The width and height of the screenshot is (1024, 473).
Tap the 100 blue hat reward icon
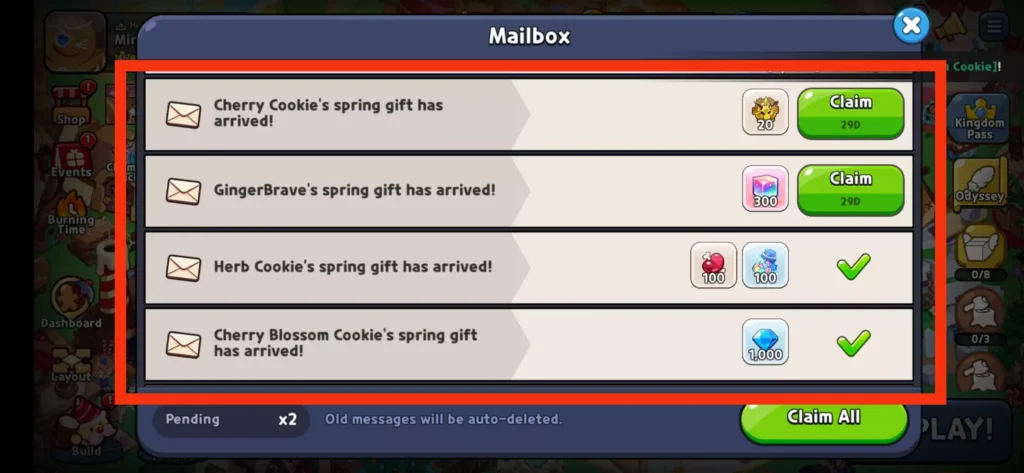[x=765, y=265]
